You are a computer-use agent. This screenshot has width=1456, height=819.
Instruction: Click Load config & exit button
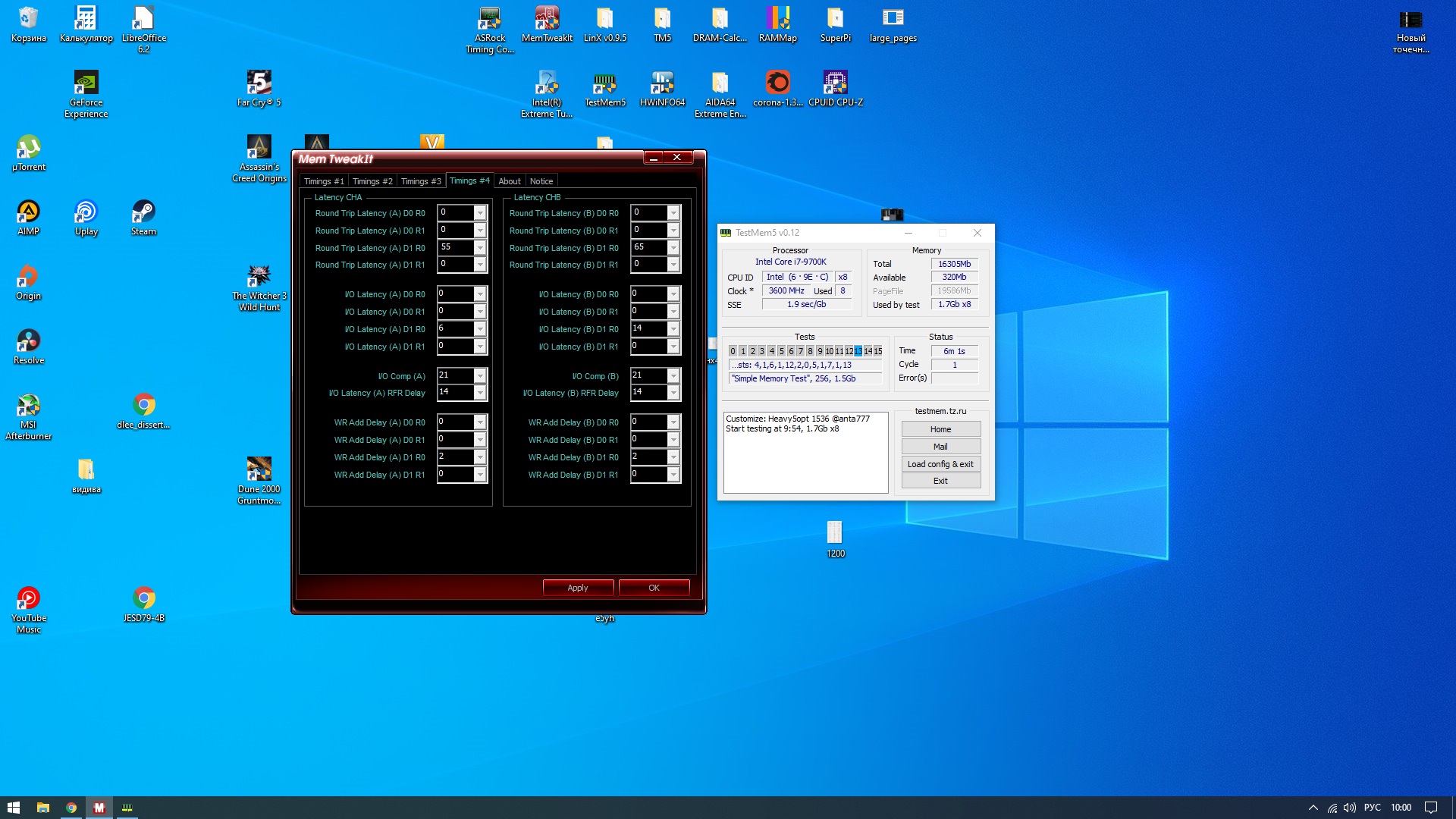(x=940, y=464)
